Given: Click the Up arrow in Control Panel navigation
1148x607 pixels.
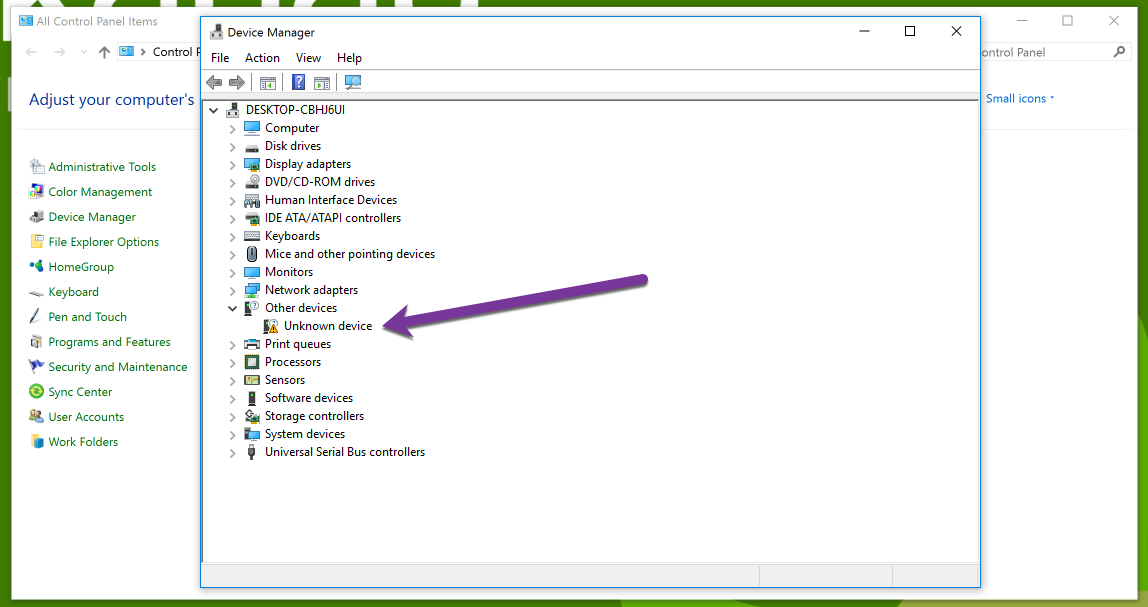Looking at the screenshot, I should pyautogui.click(x=104, y=52).
